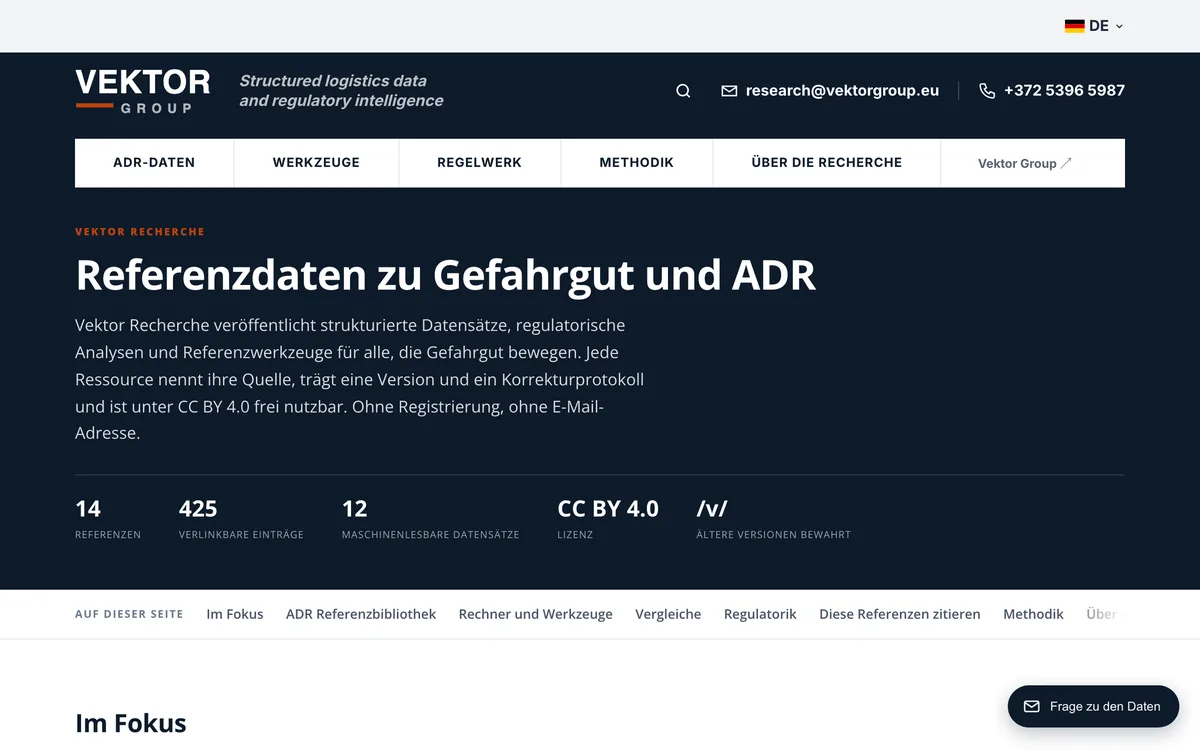Screen dimensions: 1200x750
Task: Click the search magnifier icon
Action: point(683,91)
